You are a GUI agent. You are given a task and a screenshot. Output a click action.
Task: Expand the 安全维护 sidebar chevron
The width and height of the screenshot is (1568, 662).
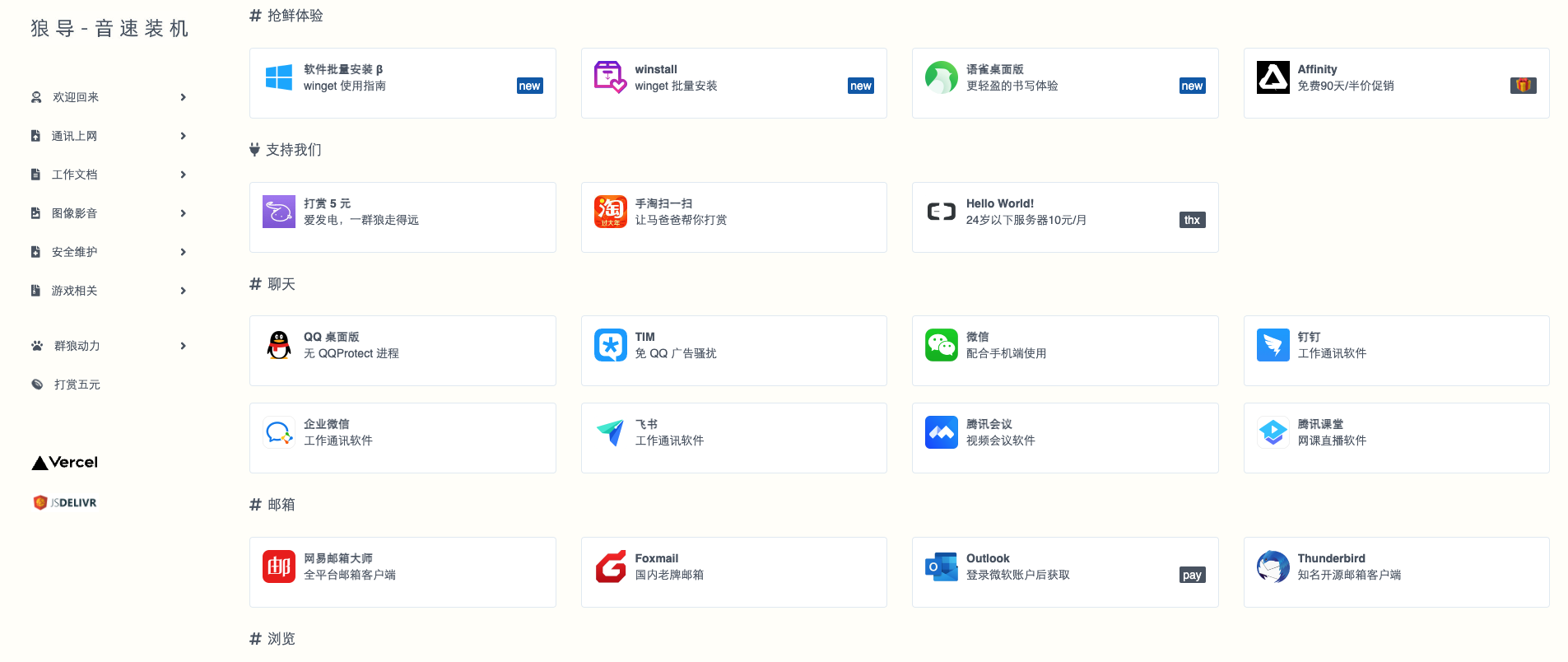click(183, 252)
